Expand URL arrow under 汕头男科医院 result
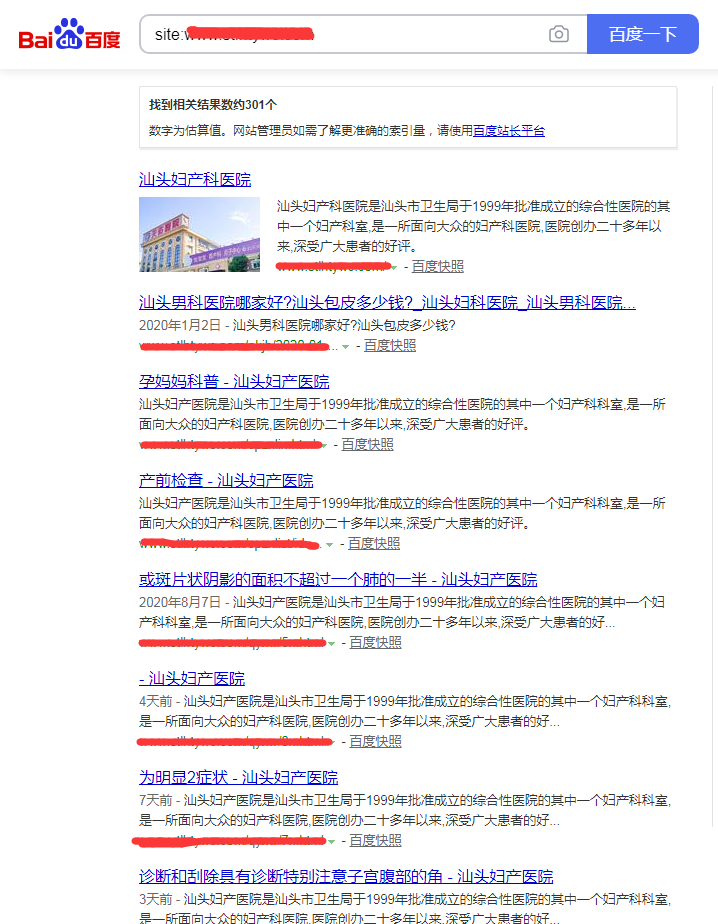This screenshot has height=924, width=718. pyautogui.click(x=345, y=346)
